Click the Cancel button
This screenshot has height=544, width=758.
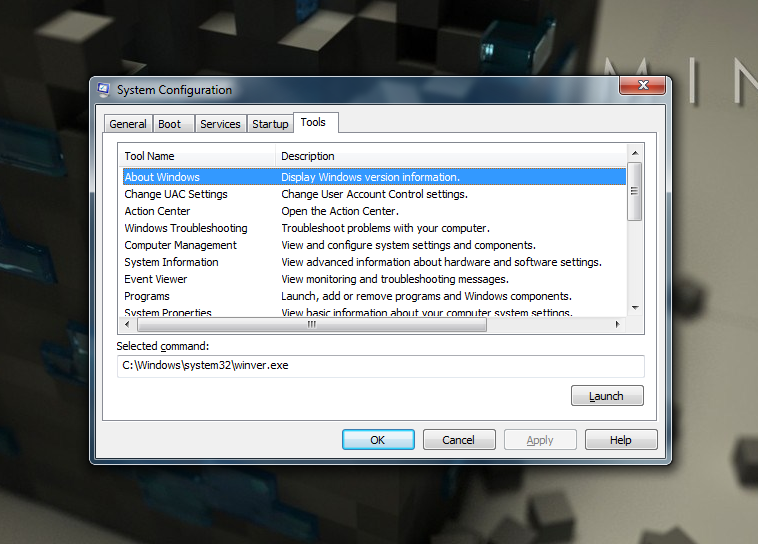(x=459, y=440)
